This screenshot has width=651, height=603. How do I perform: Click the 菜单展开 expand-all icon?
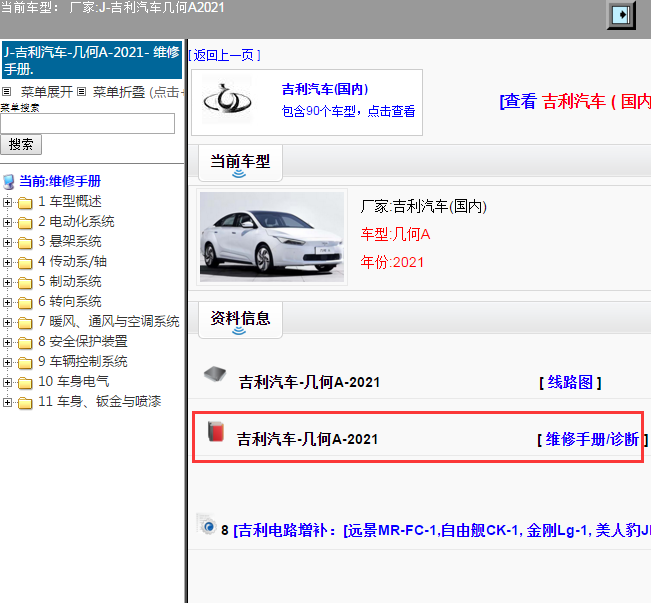click(7, 91)
